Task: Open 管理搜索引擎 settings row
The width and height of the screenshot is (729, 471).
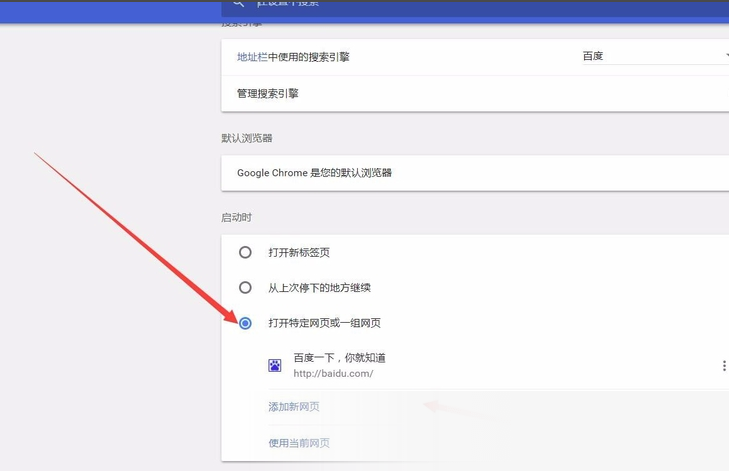Action: pos(475,93)
